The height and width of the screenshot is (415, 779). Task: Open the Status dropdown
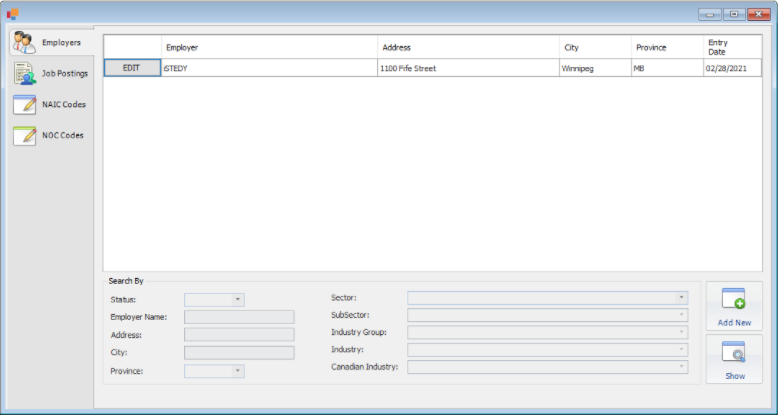(214, 300)
